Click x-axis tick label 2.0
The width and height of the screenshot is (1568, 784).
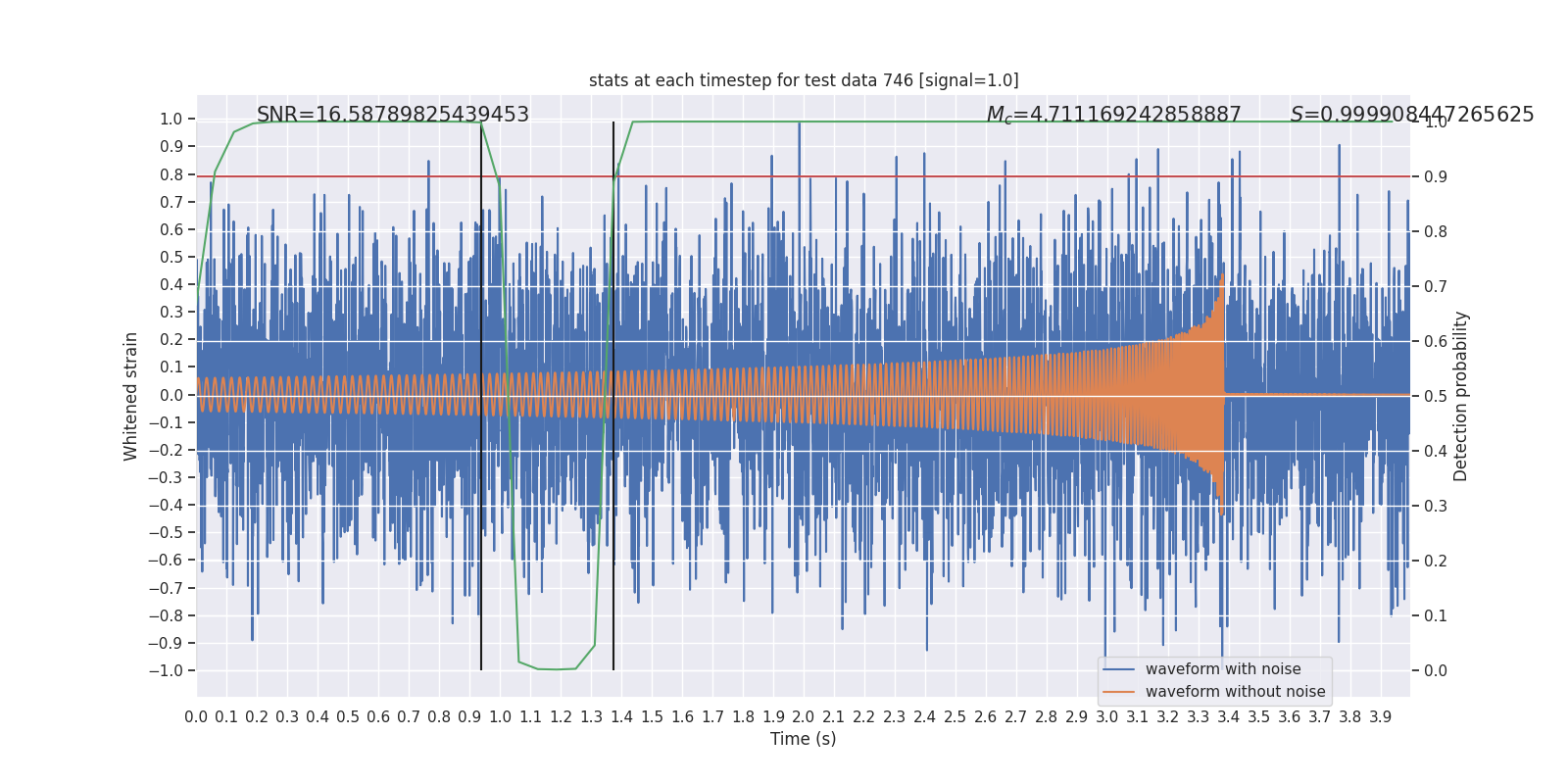point(804,717)
